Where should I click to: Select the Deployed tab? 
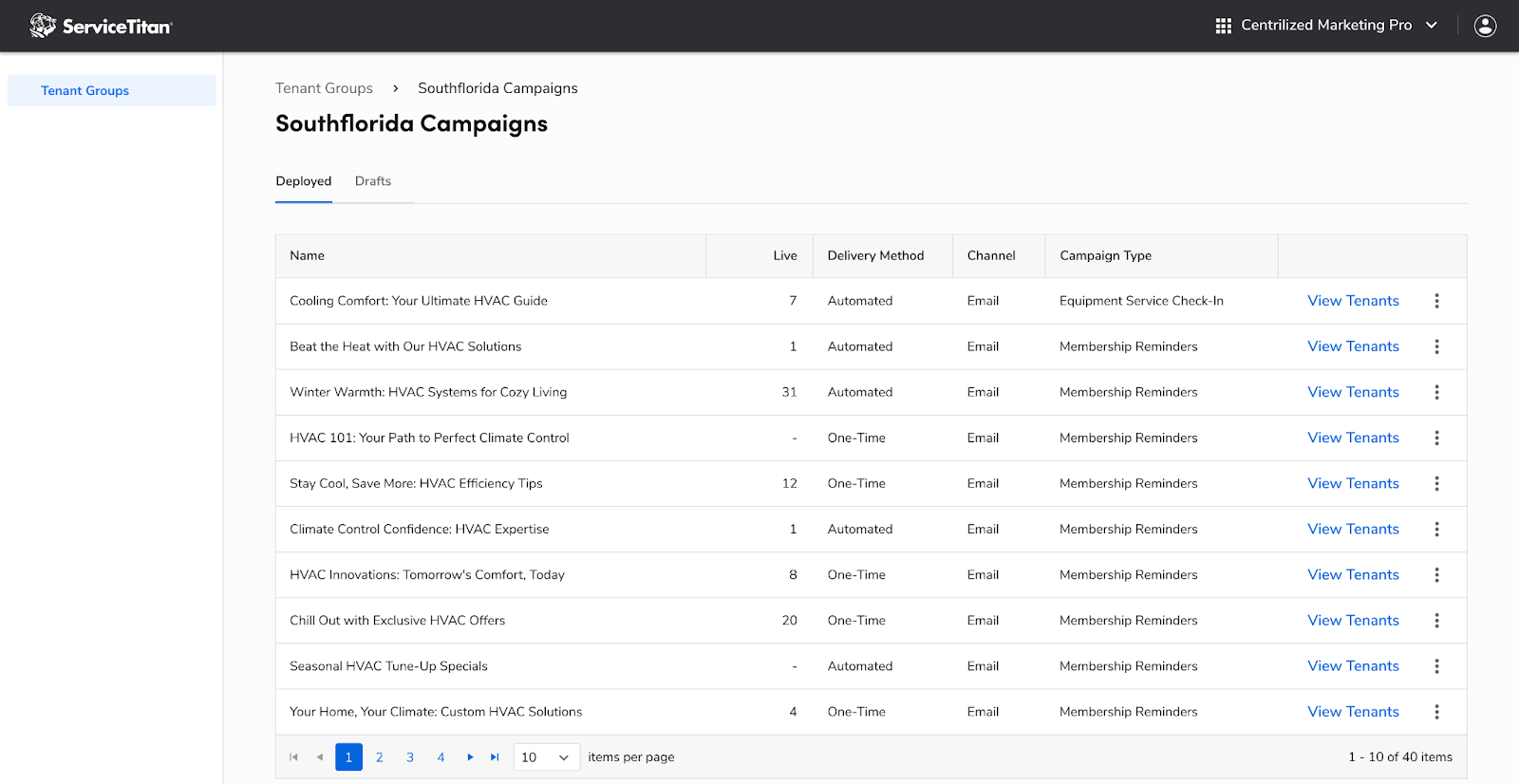[304, 181]
